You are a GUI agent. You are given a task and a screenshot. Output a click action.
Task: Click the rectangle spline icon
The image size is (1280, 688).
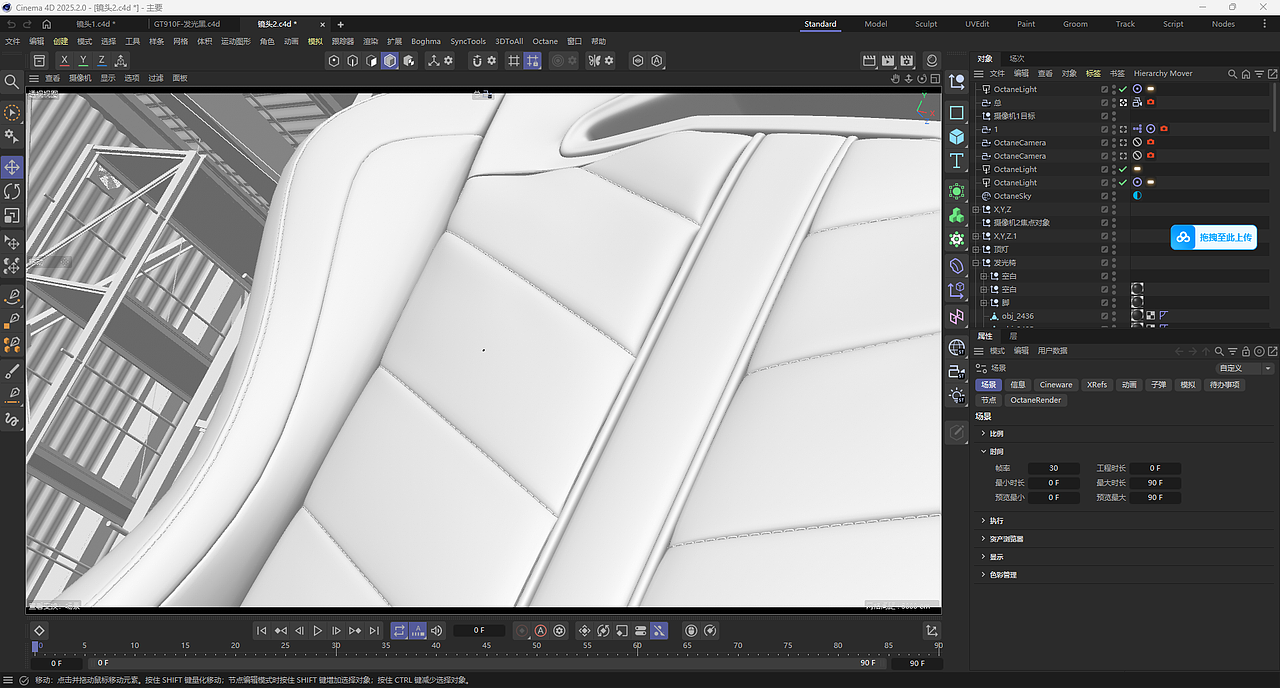957,113
